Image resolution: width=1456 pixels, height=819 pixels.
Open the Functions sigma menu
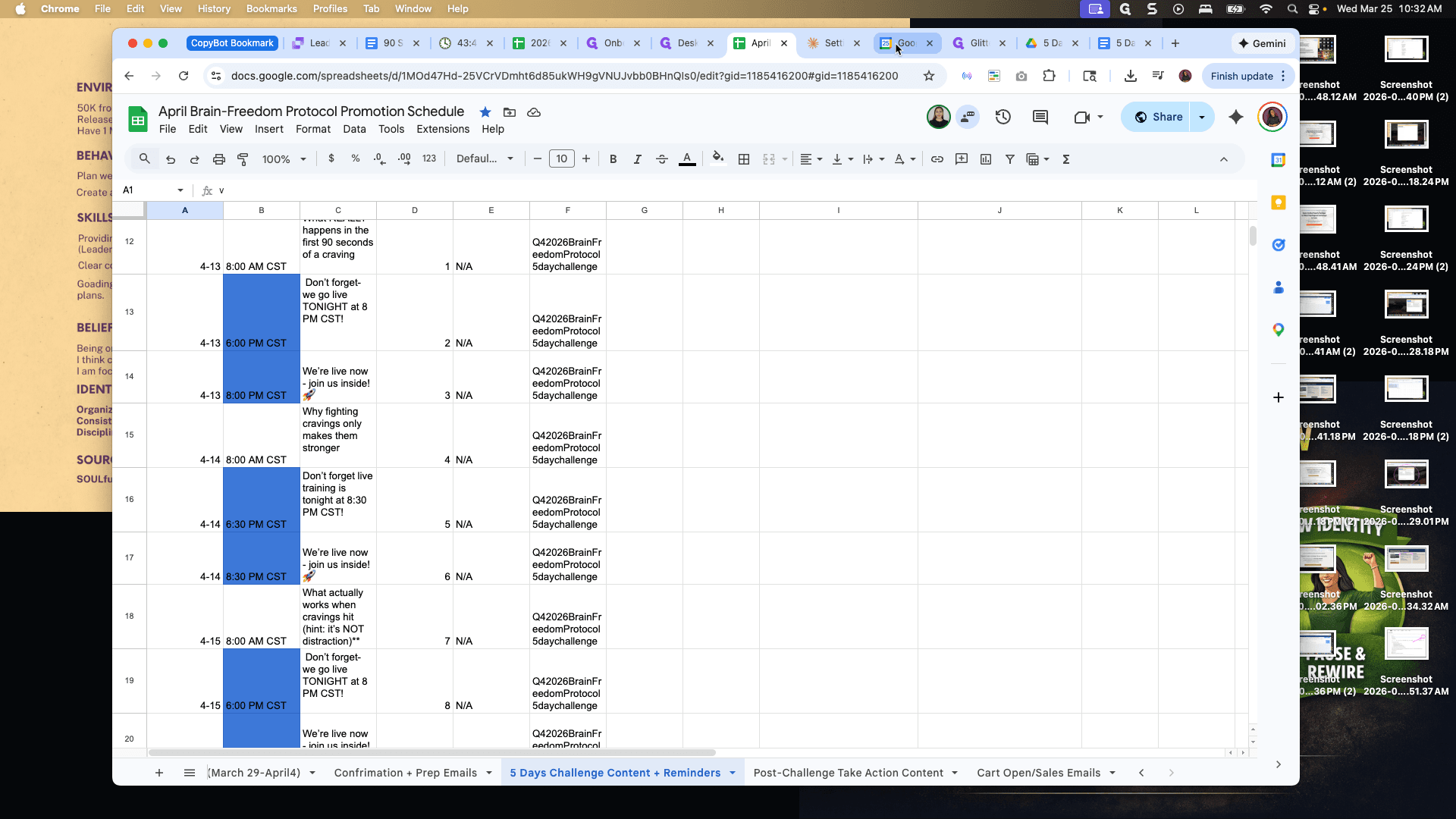coord(1066,159)
